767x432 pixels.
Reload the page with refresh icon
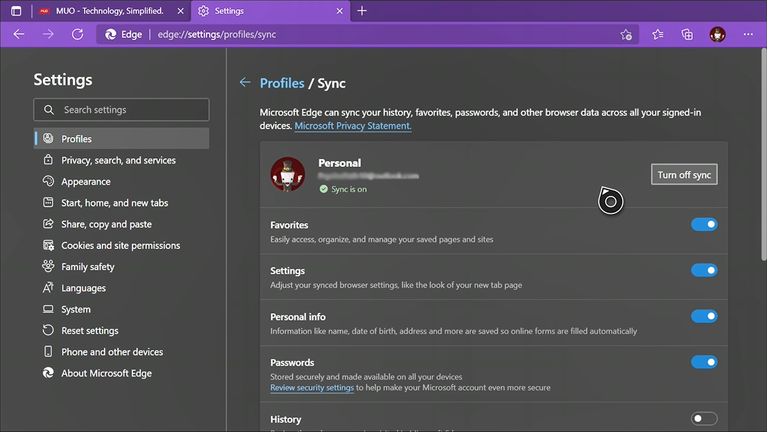tap(77, 34)
